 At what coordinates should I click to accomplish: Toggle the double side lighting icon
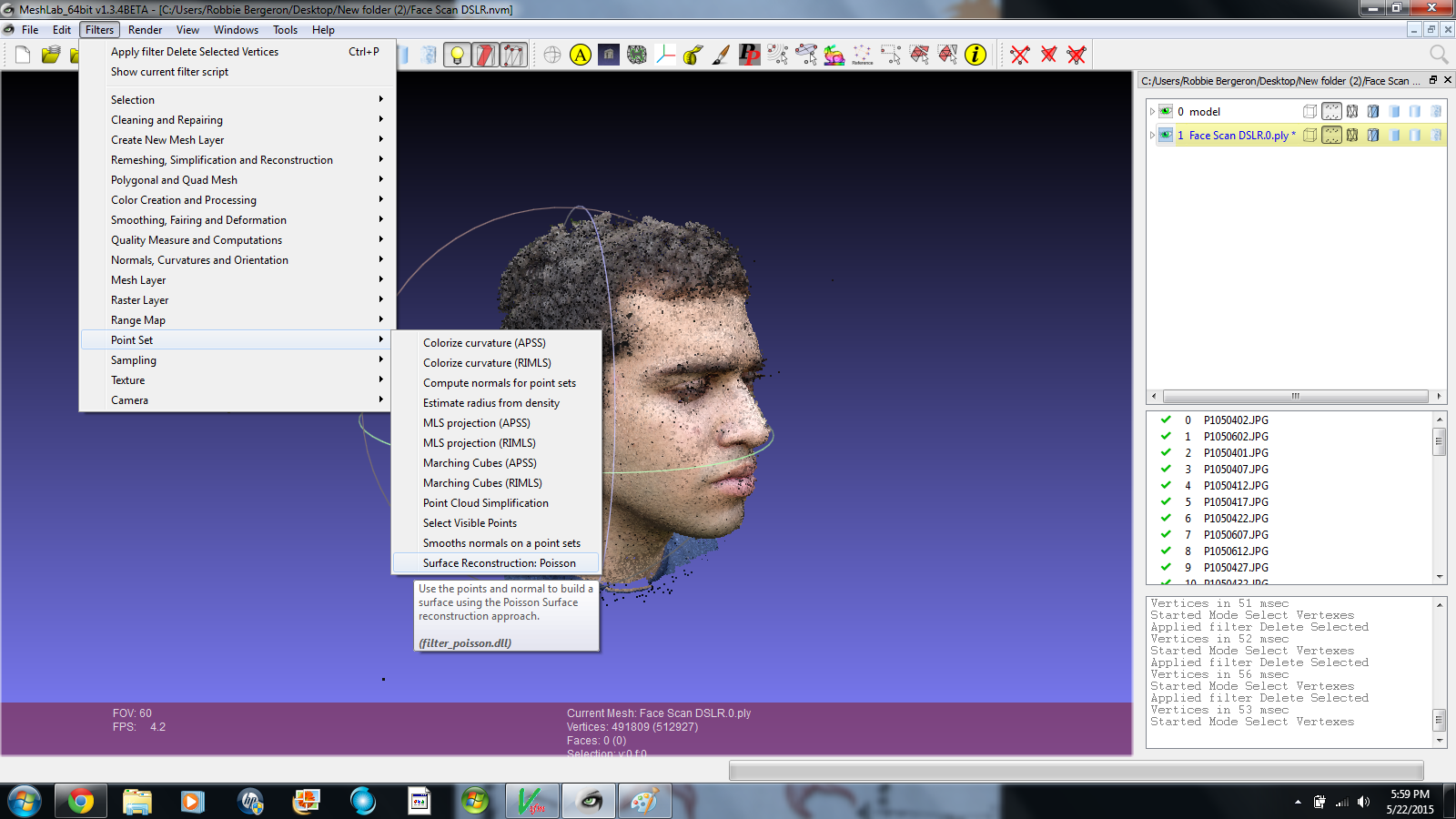click(x=485, y=55)
